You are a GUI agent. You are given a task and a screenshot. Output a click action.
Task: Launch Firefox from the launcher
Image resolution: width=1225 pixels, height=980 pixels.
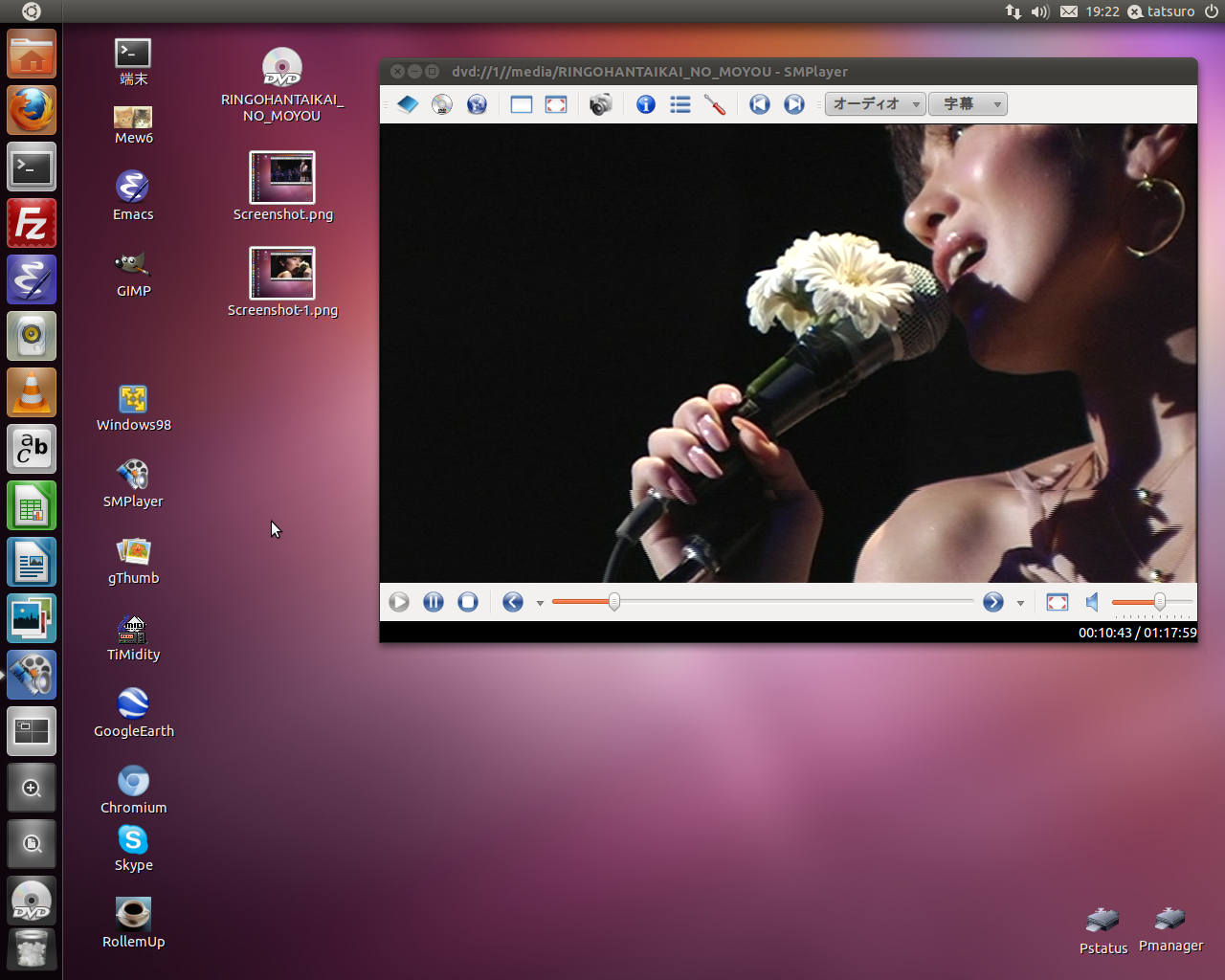32,110
